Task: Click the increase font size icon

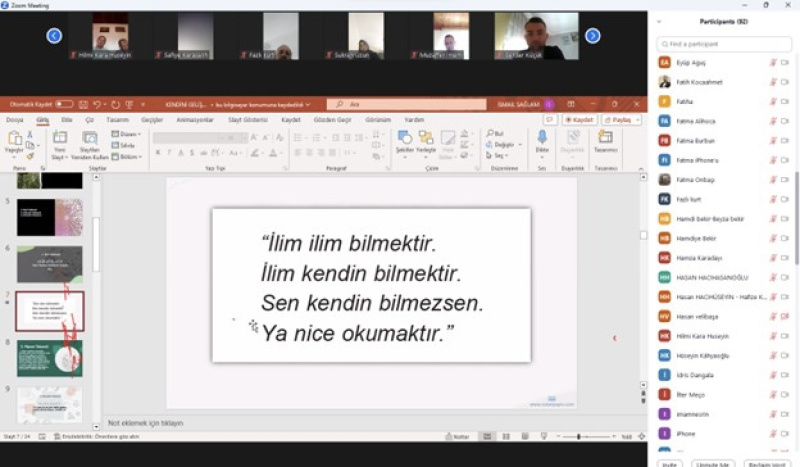Action: pos(254,138)
